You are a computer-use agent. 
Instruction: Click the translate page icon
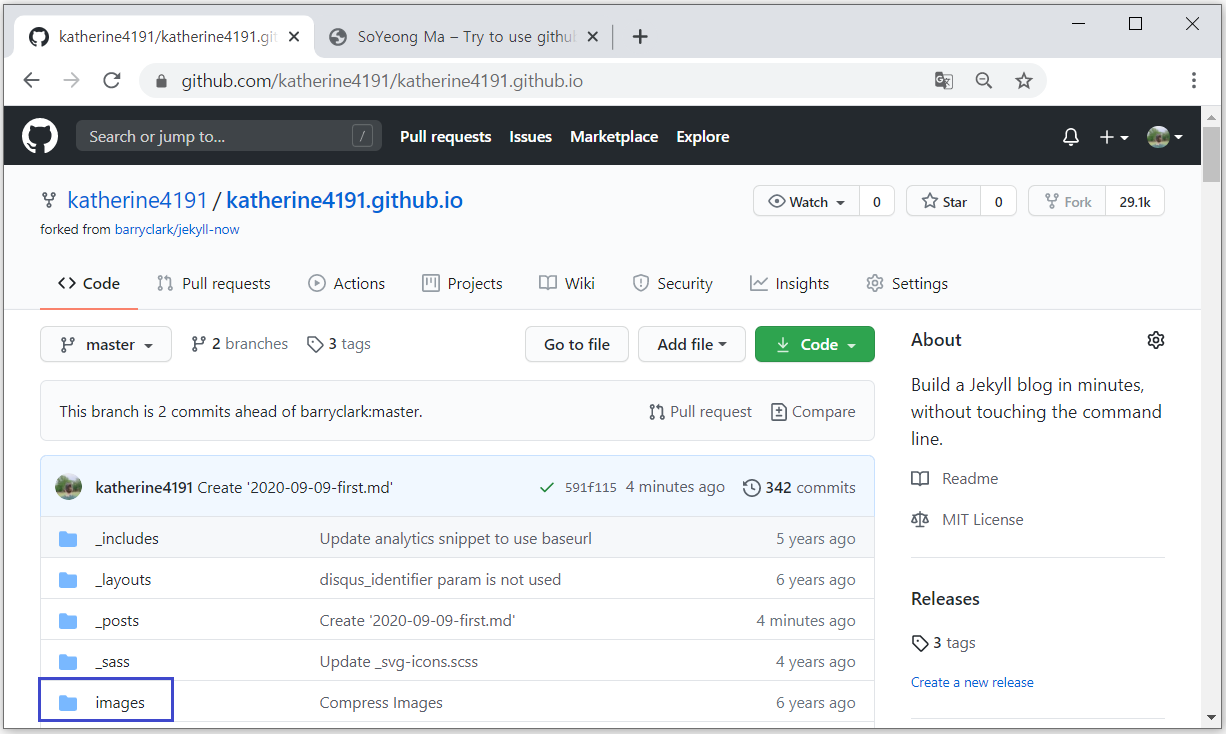943,81
